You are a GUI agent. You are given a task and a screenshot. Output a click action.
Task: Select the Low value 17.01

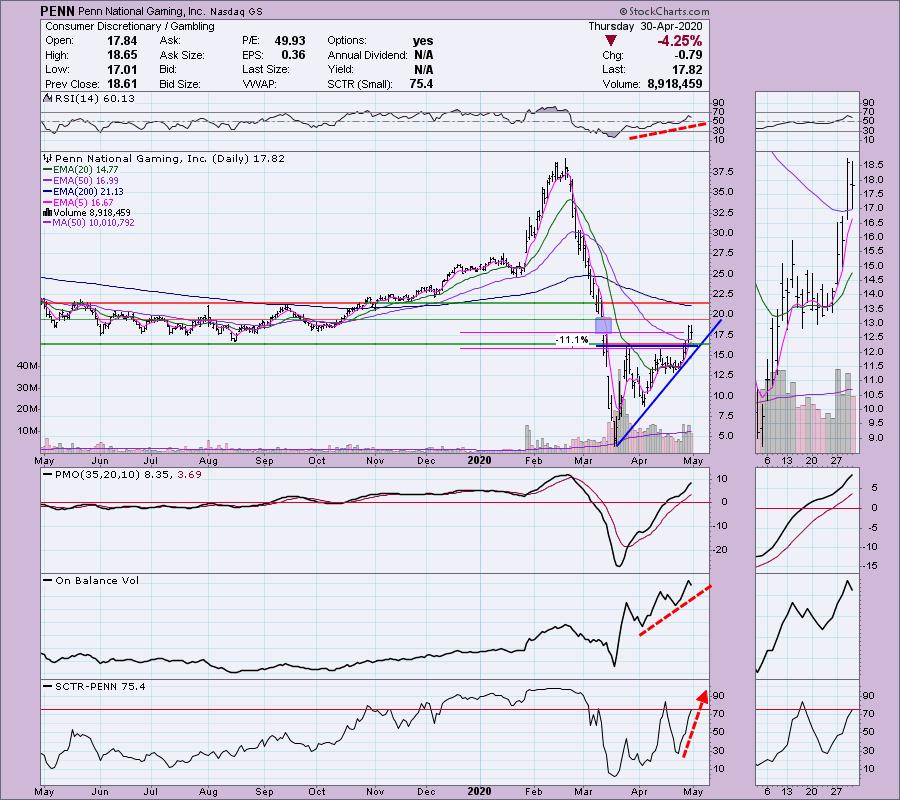pos(122,69)
